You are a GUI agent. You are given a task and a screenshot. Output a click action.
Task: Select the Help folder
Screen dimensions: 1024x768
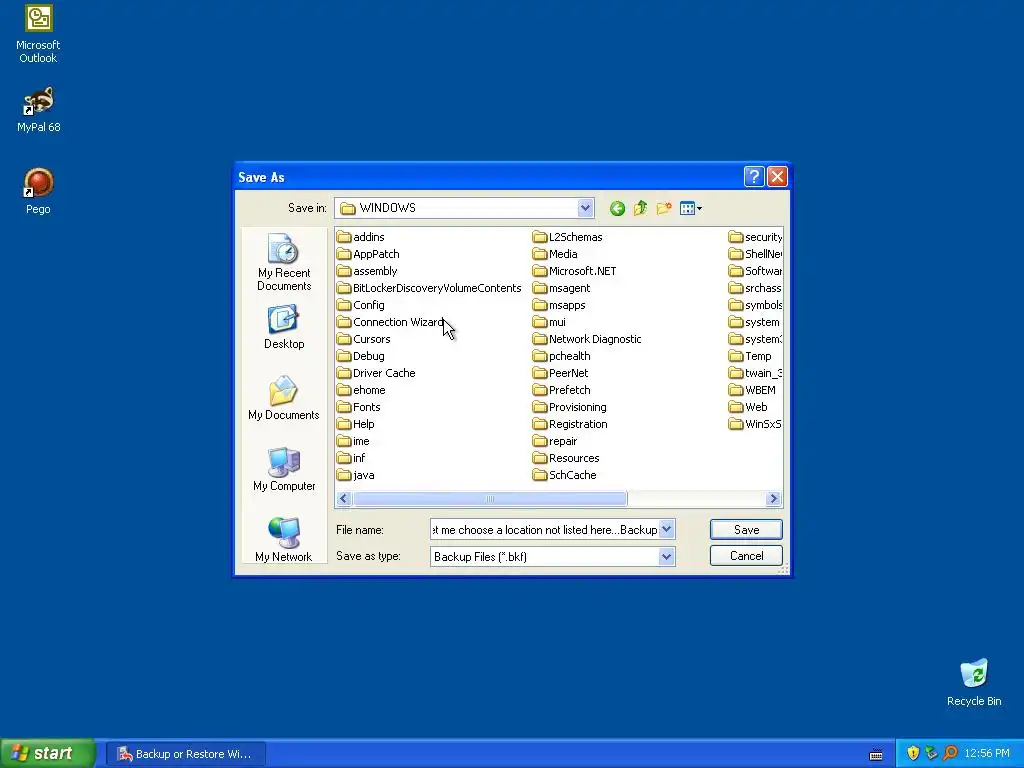point(356,424)
